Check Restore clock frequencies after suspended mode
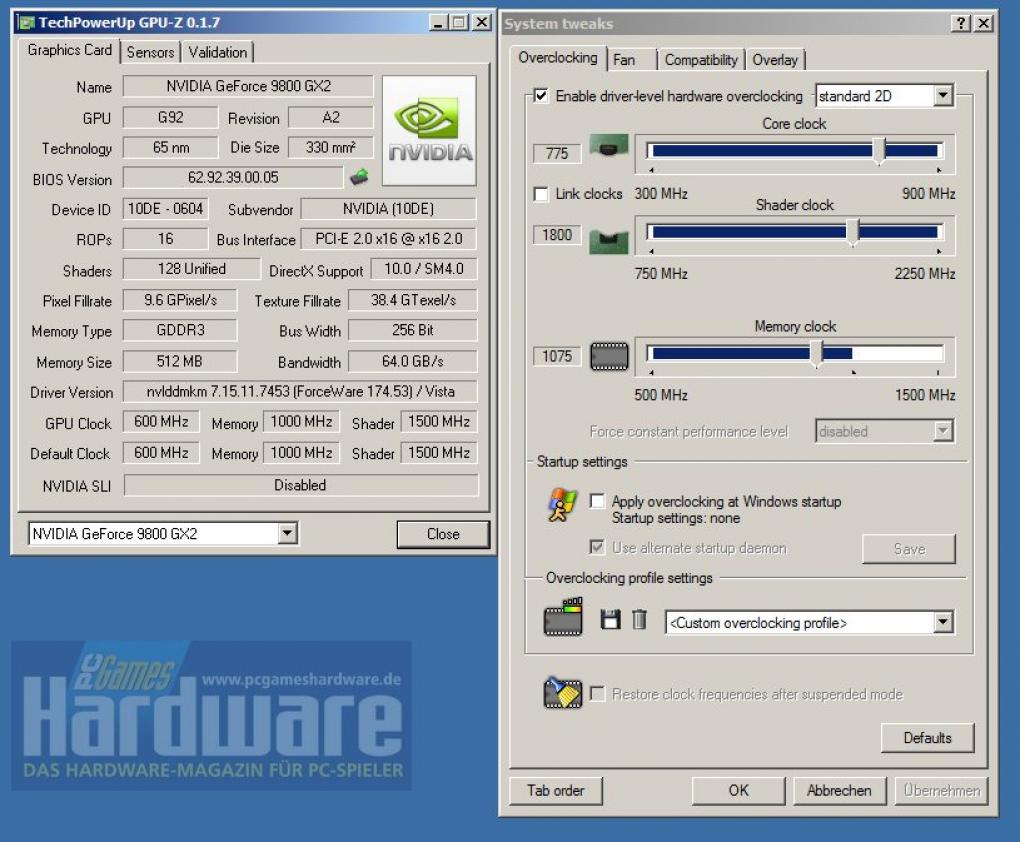Screen dimensions: 1020x842 (x=597, y=694)
